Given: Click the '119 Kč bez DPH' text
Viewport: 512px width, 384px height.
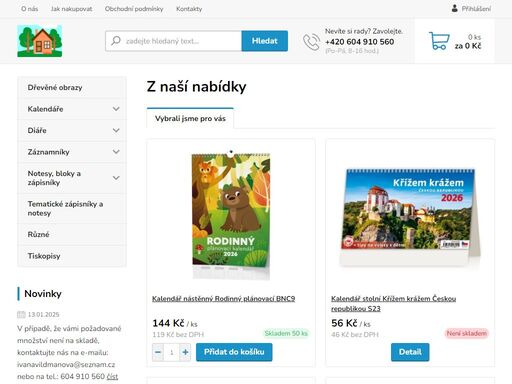Looking at the screenshot, I should [x=178, y=334].
